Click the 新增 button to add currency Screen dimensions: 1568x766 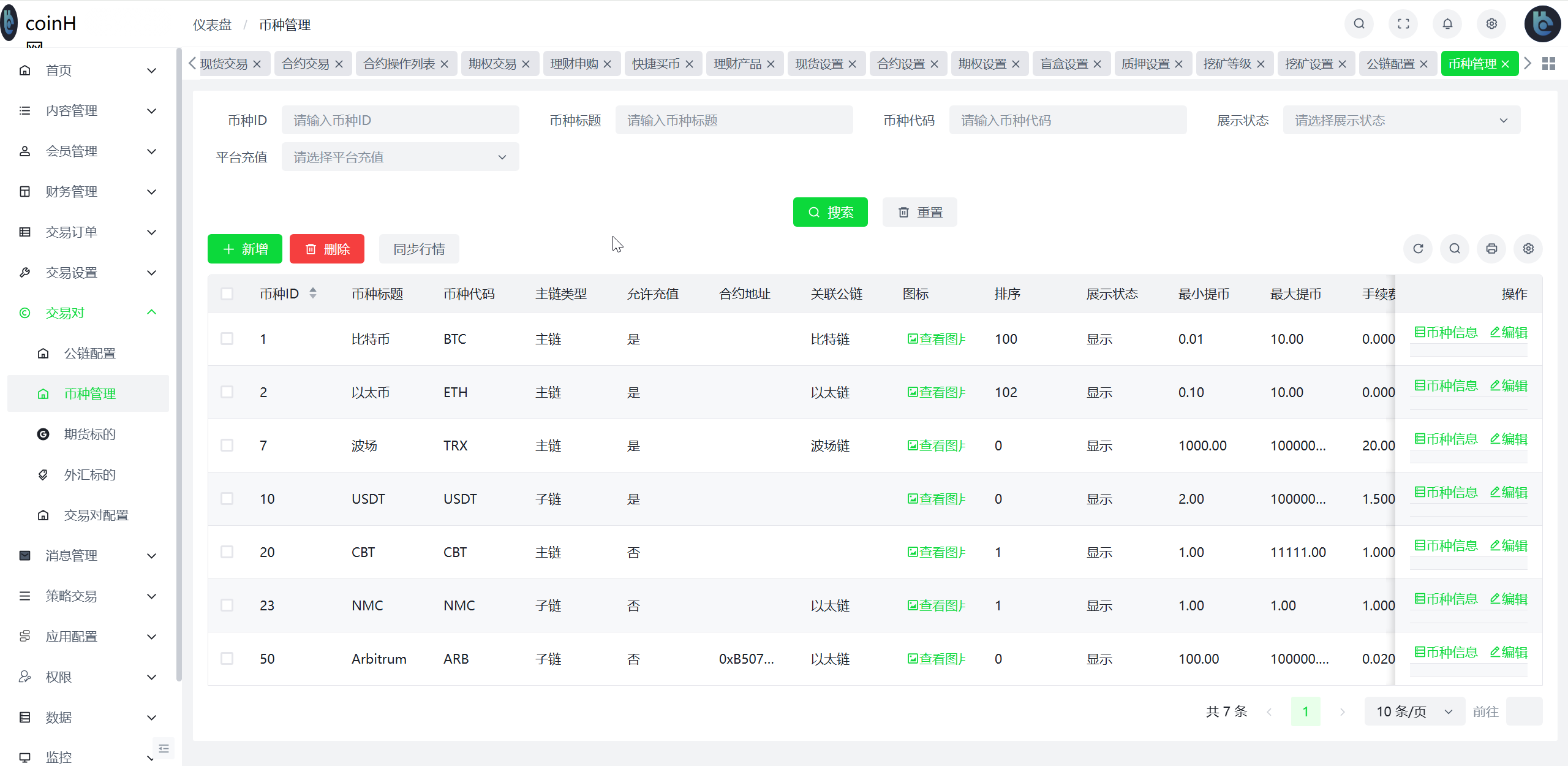tap(244, 249)
